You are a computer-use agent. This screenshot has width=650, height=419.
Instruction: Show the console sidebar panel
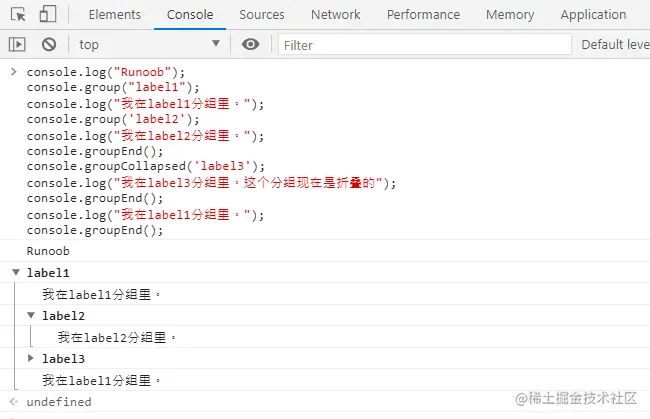tap(16, 45)
